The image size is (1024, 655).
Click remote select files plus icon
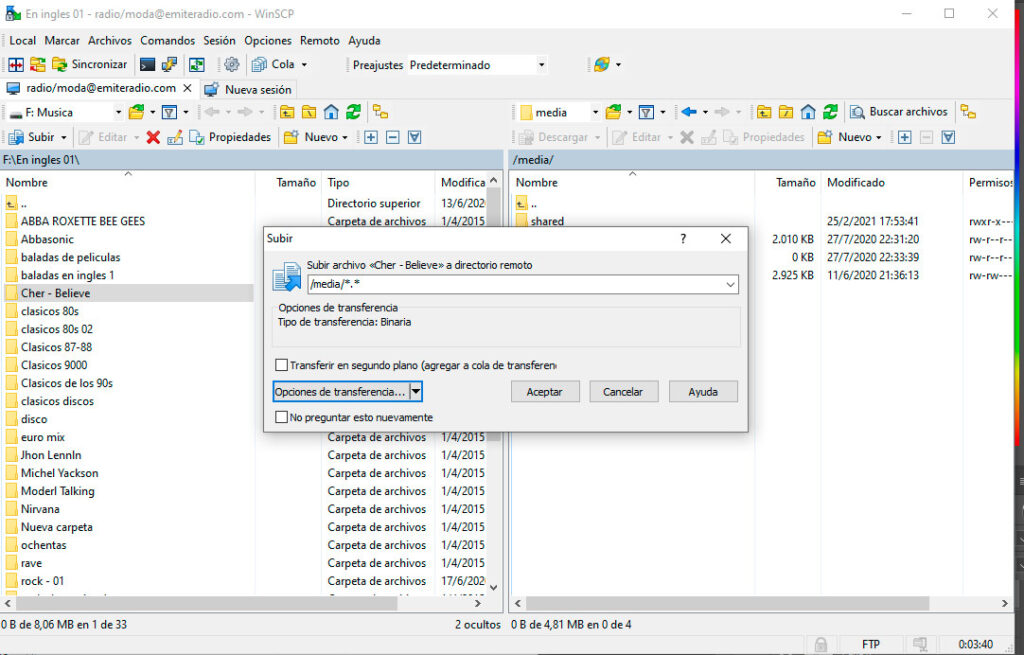pos(904,137)
